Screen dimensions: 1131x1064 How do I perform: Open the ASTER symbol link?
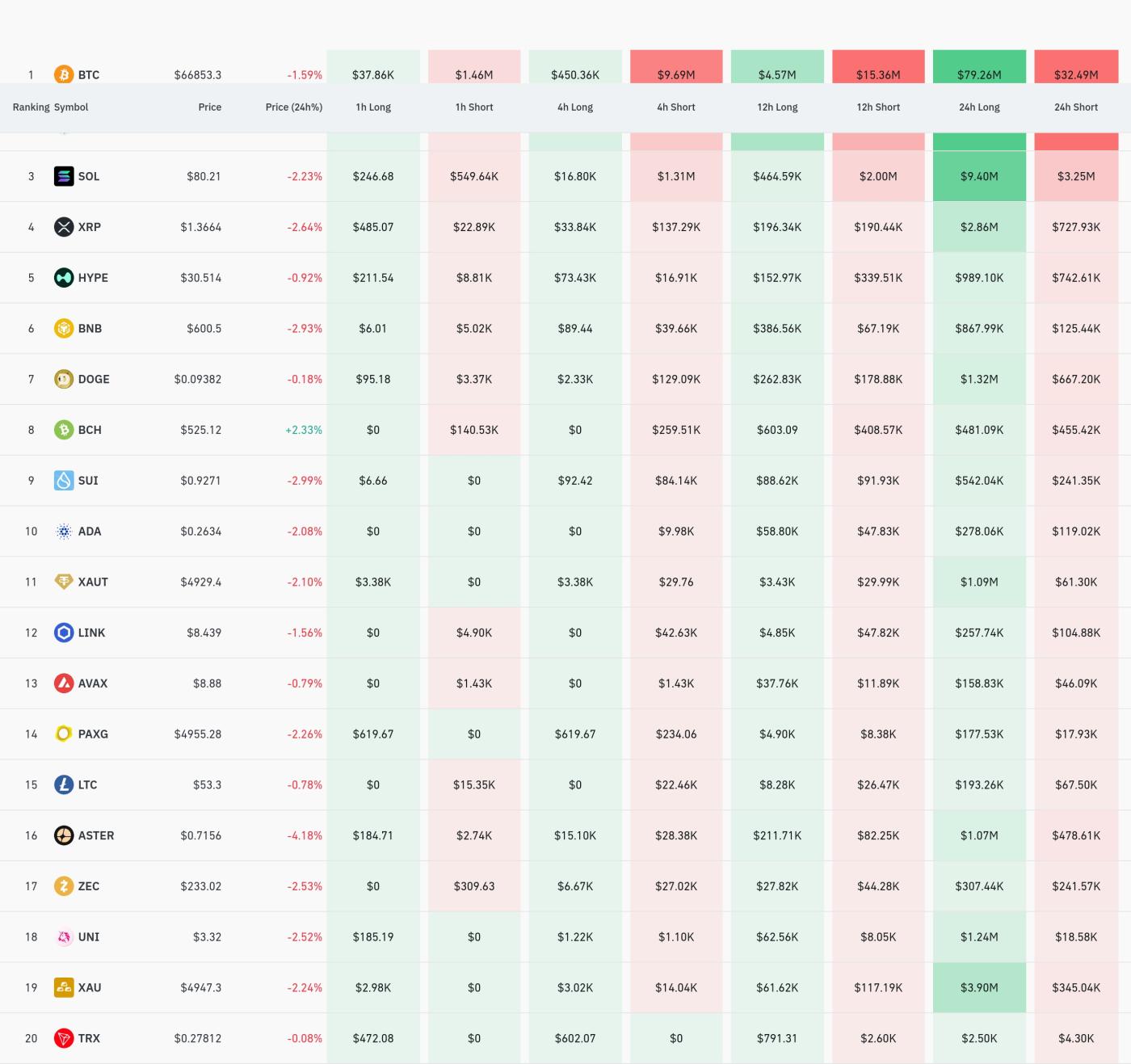pyautogui.click(x=95, y=835)
